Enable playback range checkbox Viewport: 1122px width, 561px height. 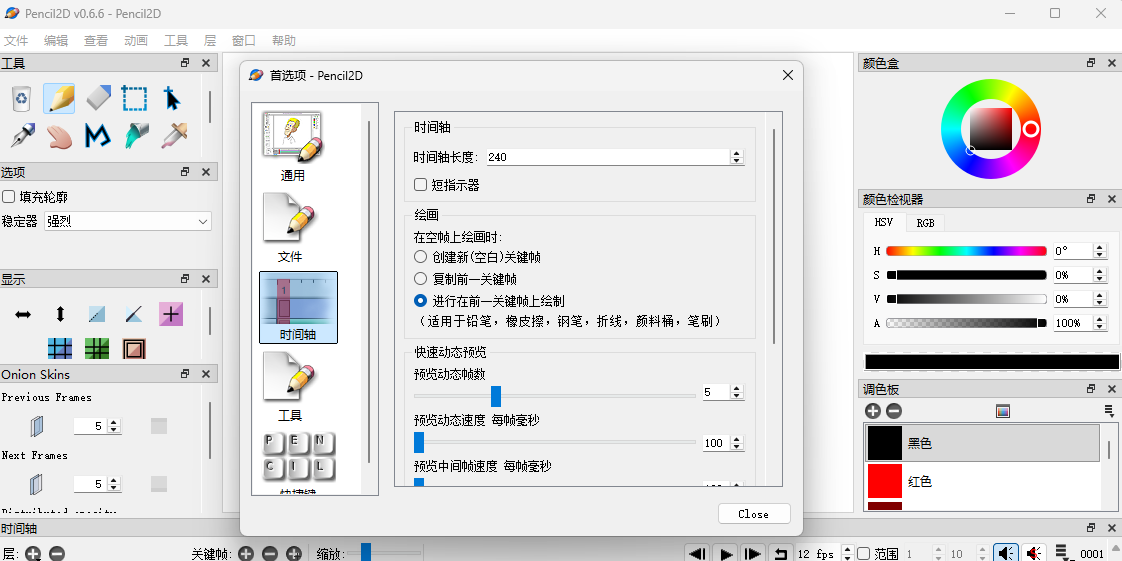pos(864,554)
